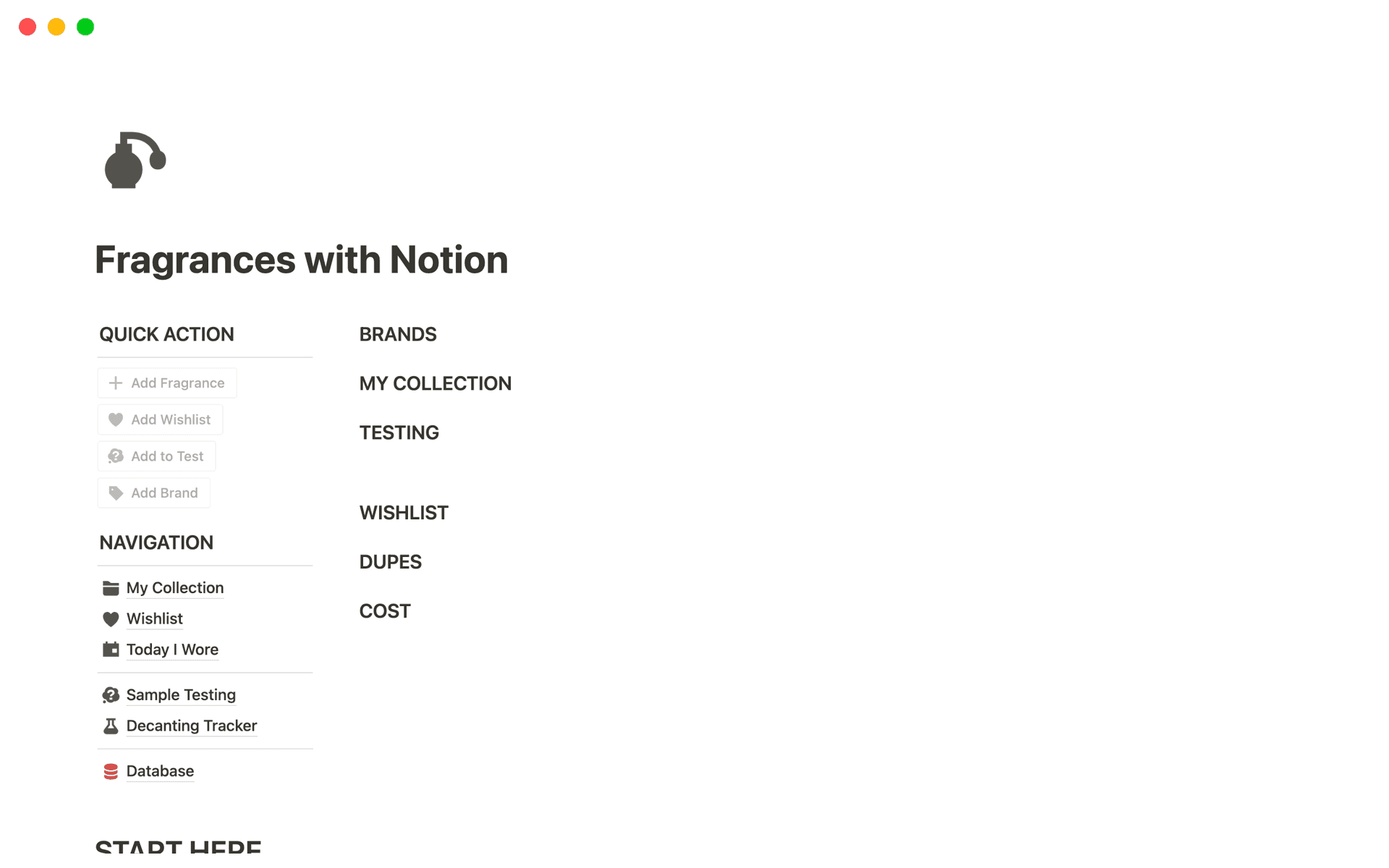Click the green traffic light window button

coord(85,27)
